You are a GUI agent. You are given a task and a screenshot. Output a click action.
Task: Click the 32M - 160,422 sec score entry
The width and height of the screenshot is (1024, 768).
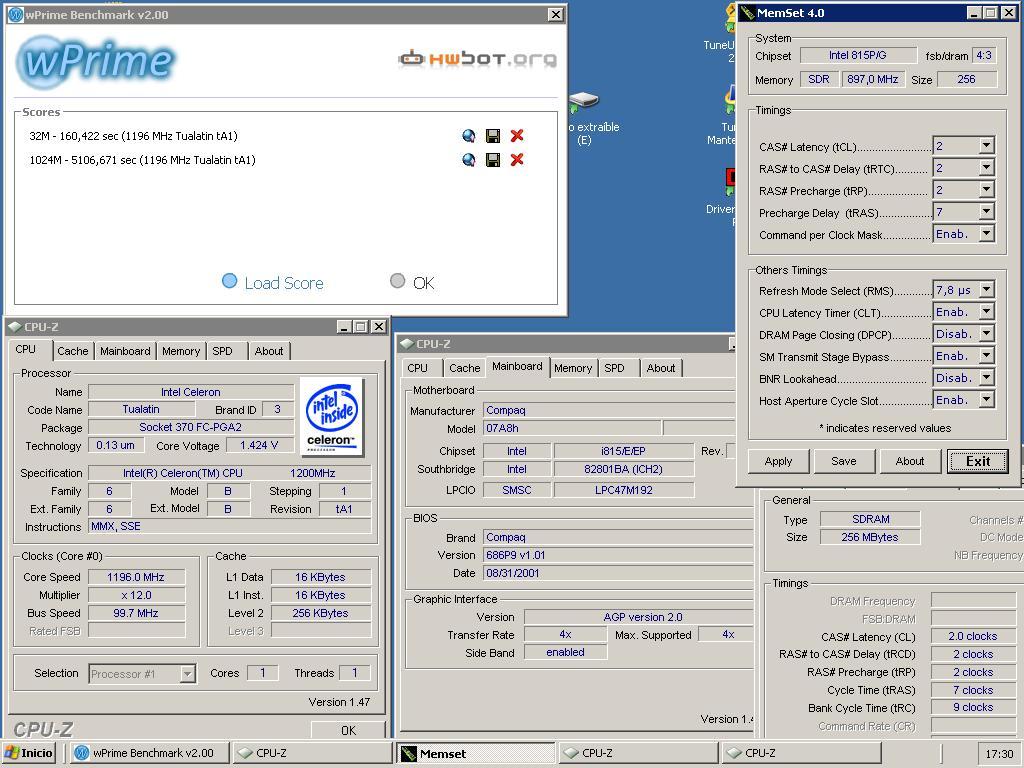(133, 136)
